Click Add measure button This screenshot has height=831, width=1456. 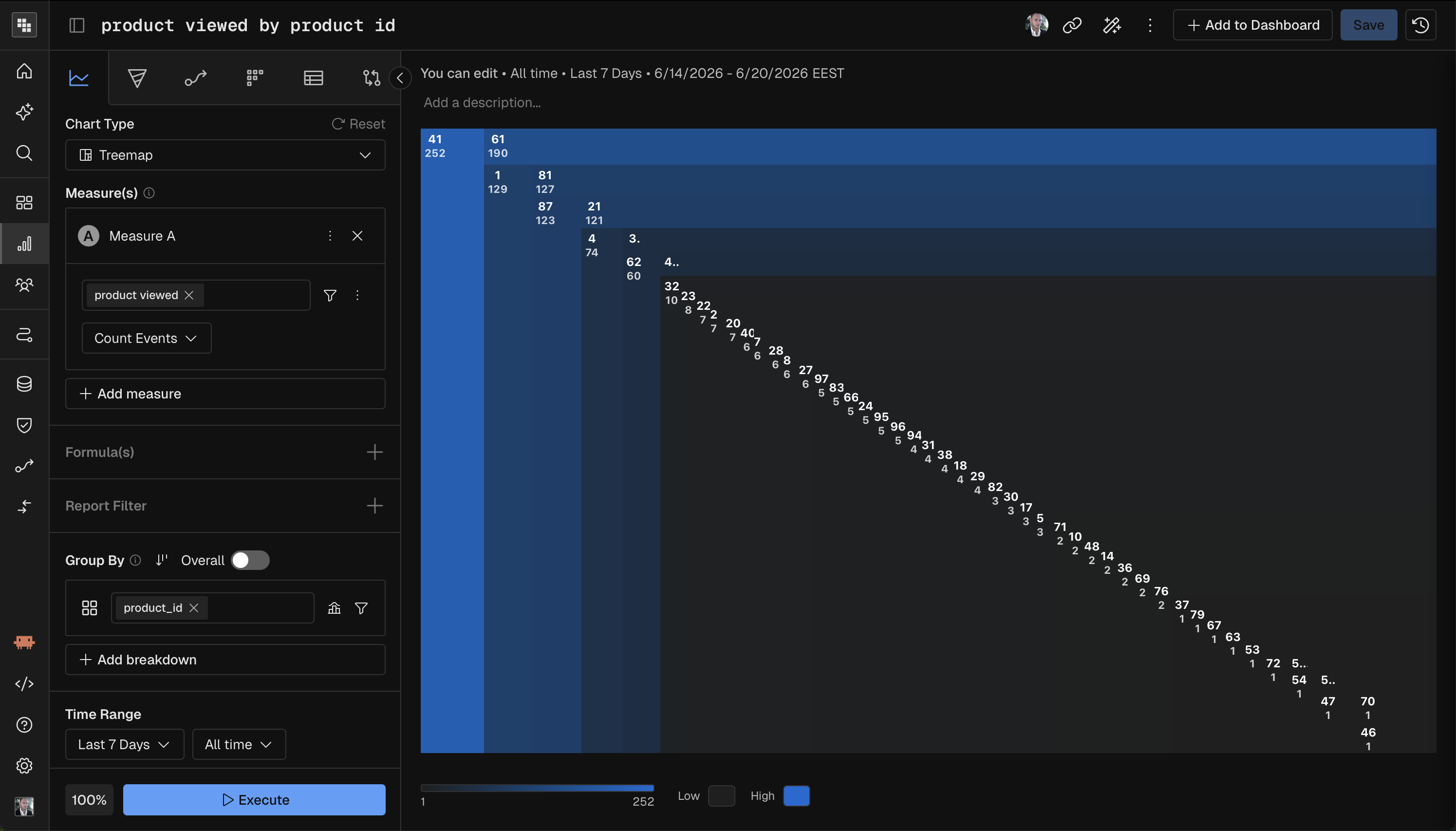tap(225, 394)
